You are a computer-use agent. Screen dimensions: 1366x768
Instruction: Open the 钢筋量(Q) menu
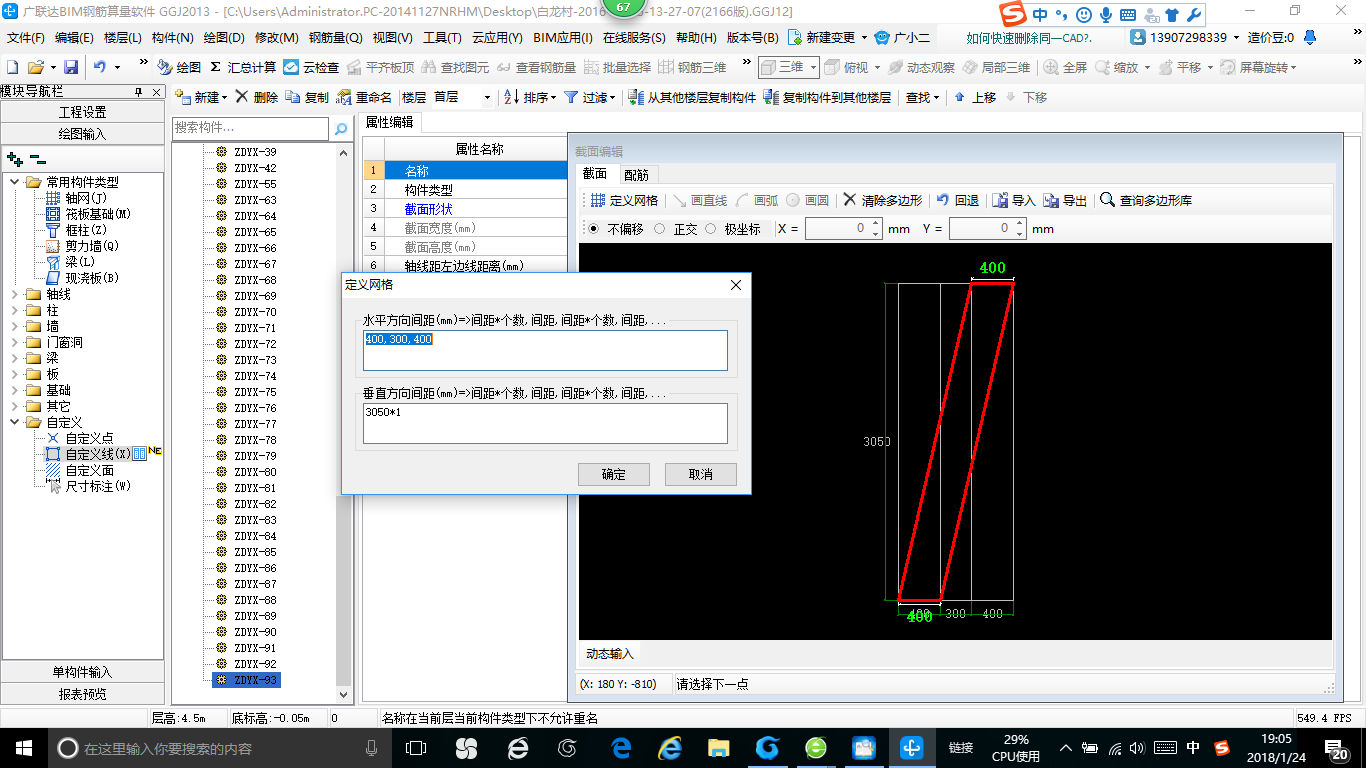tap(335, 38)
